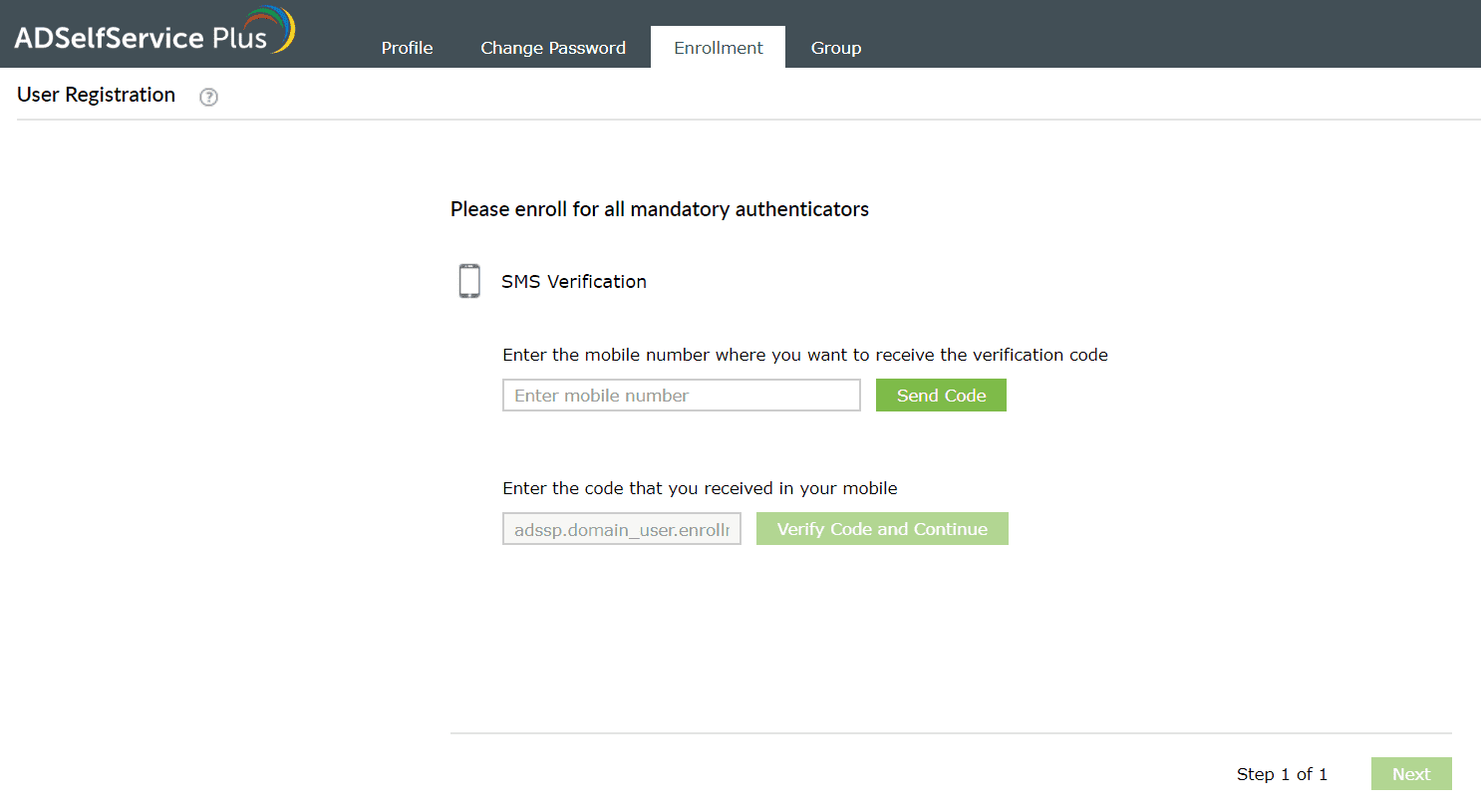
Task: Select the Enrollment tab
Action: (x=718, y=47)
